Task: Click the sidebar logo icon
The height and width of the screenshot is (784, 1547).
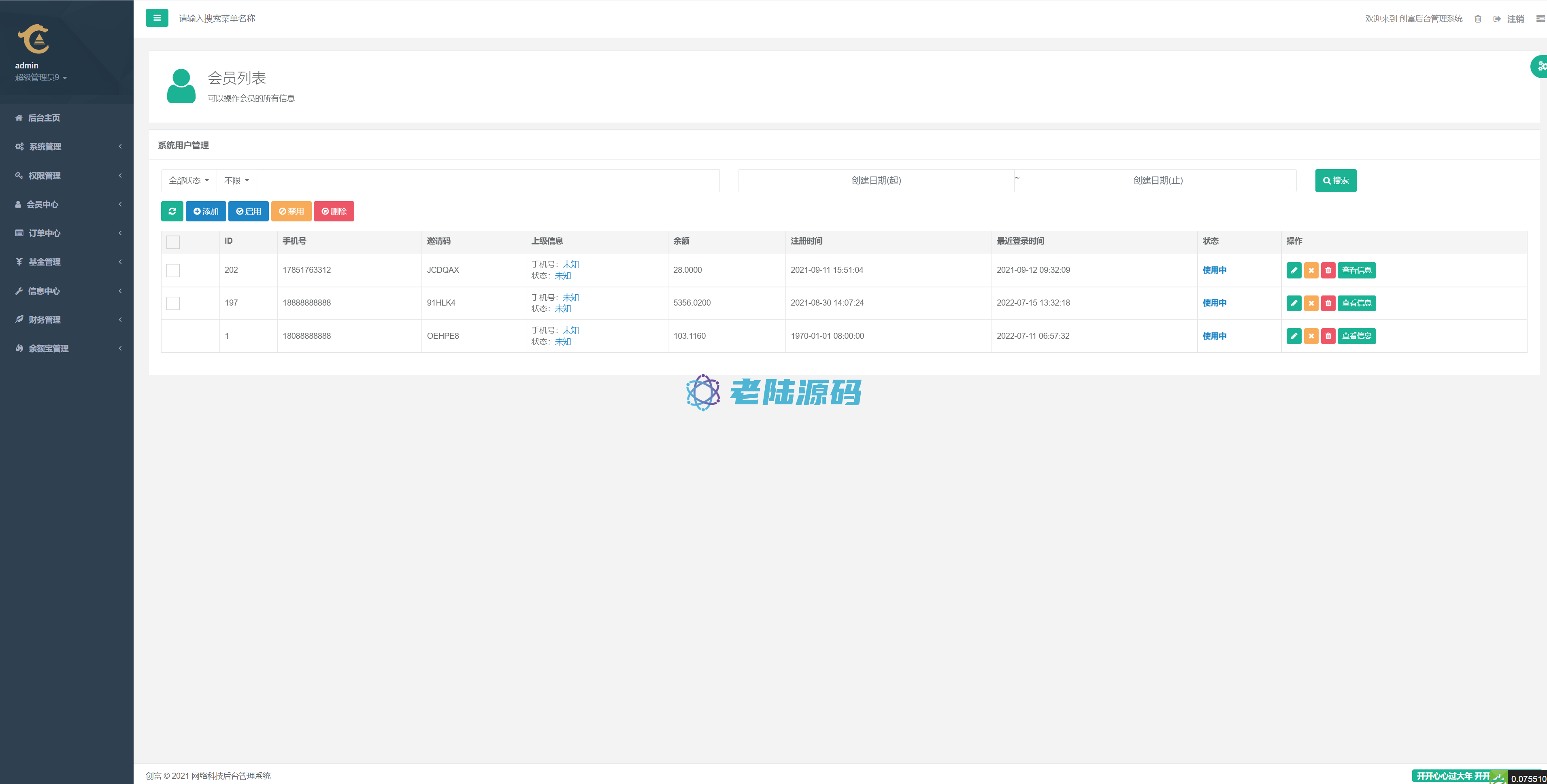Action: 34,39
